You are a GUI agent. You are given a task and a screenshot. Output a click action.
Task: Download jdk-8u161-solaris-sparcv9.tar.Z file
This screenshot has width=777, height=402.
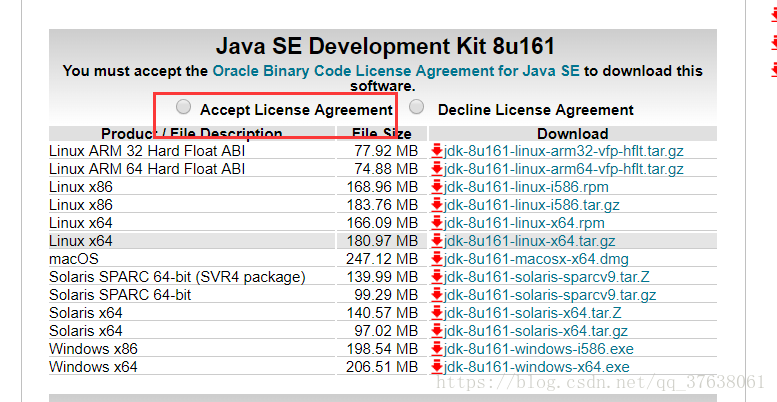coord(547,277)
